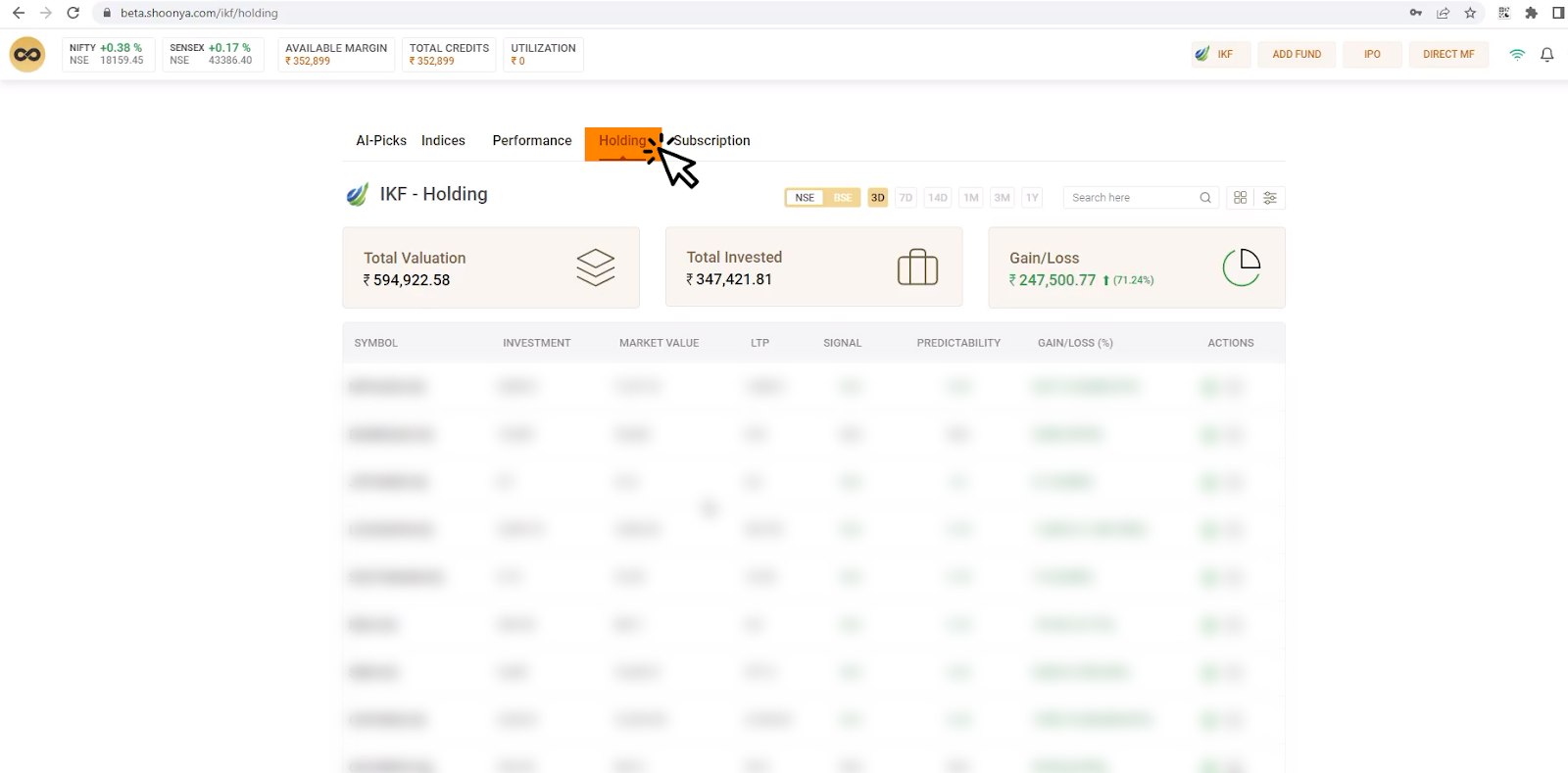The image size is (1568, 773).
Task: Click the TOTAL CREDITS box
Action: (x=449, y=54)
